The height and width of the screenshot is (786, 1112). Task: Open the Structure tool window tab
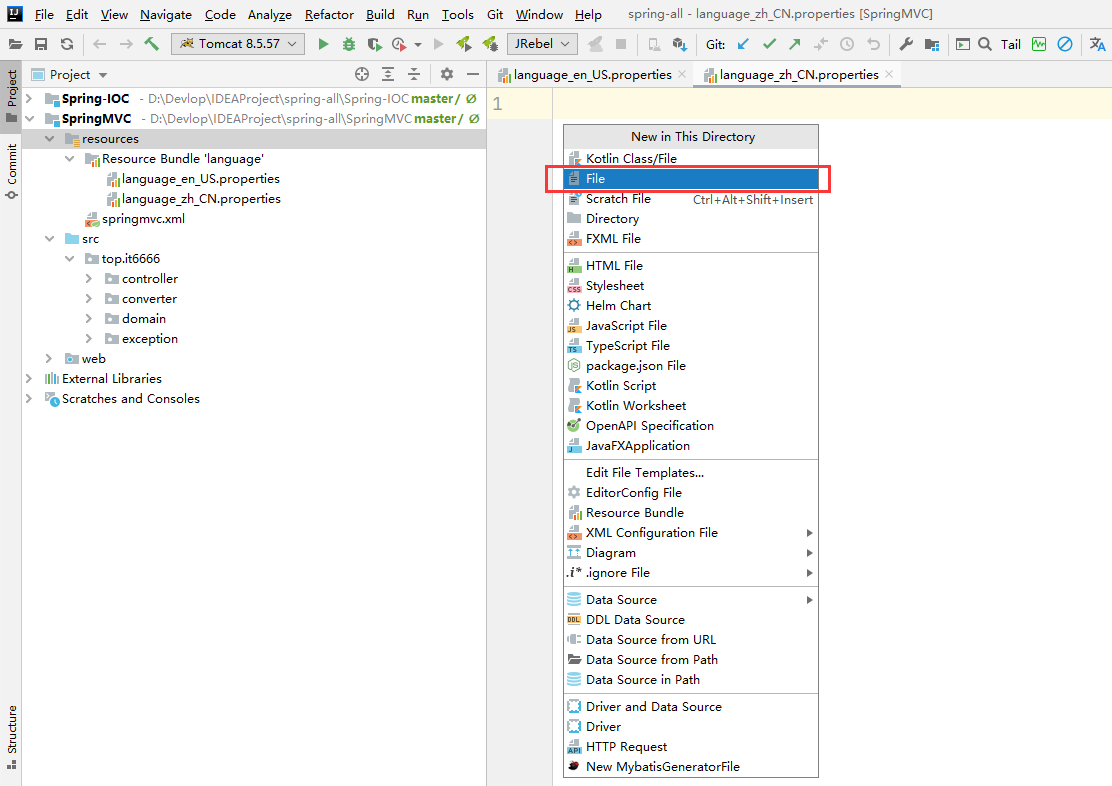coord(11,736)
